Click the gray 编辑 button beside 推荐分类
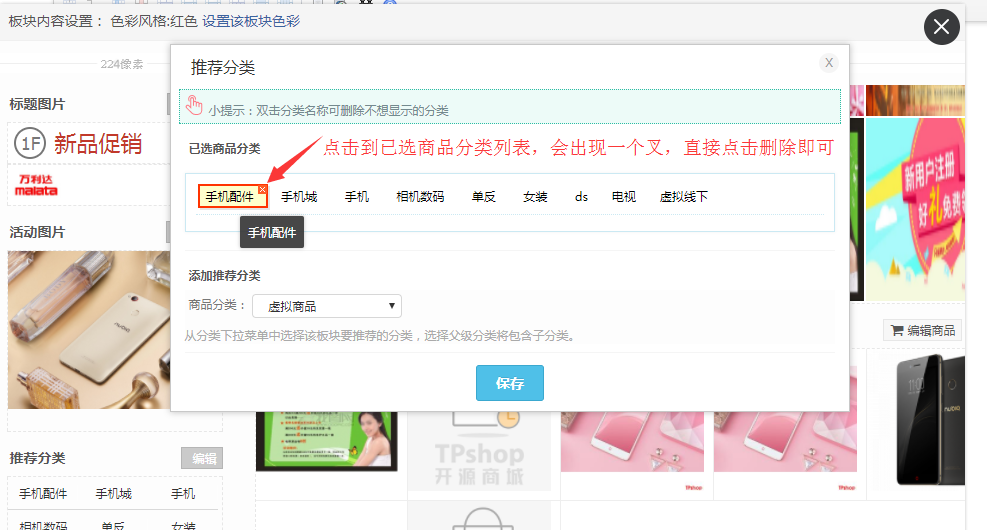 click(x=203, y=458)
